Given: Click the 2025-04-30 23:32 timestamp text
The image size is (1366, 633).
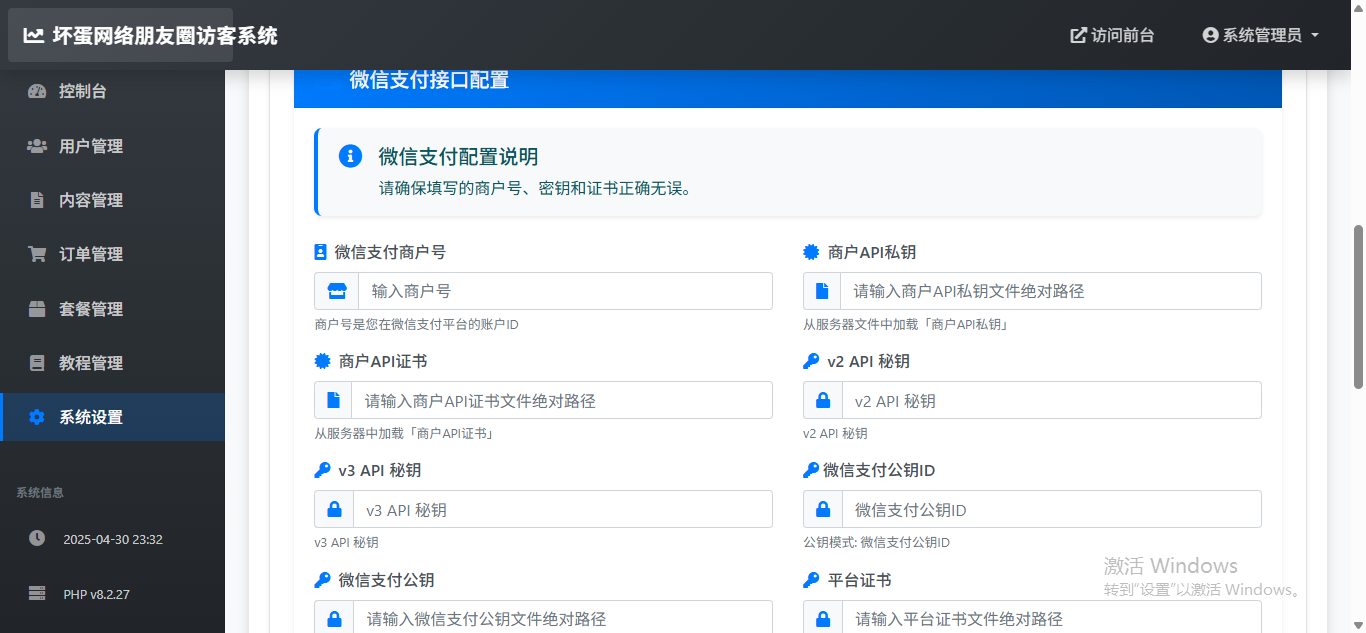Looking at the screenshot, I should pyautogui.click(x=113, y=539).
